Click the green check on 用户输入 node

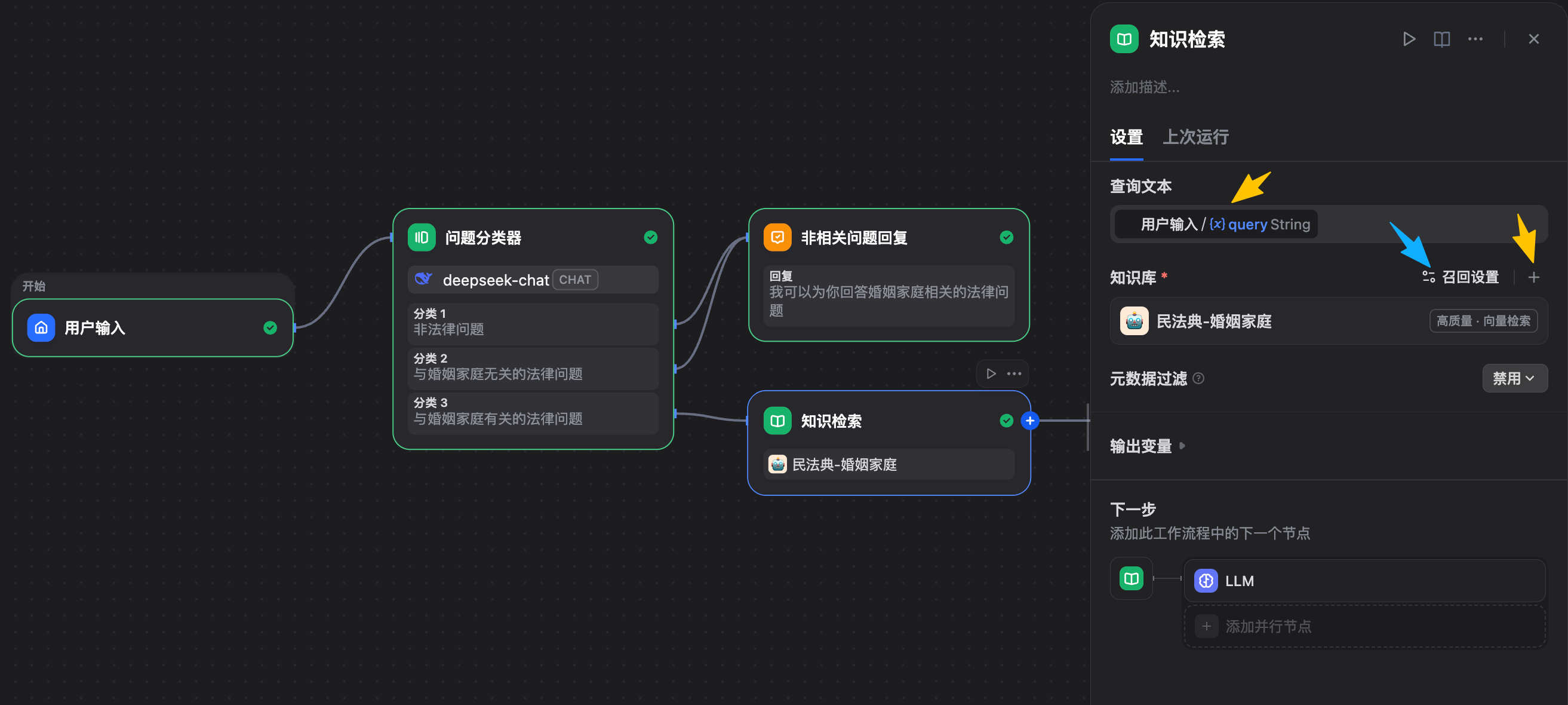point(270,328)
